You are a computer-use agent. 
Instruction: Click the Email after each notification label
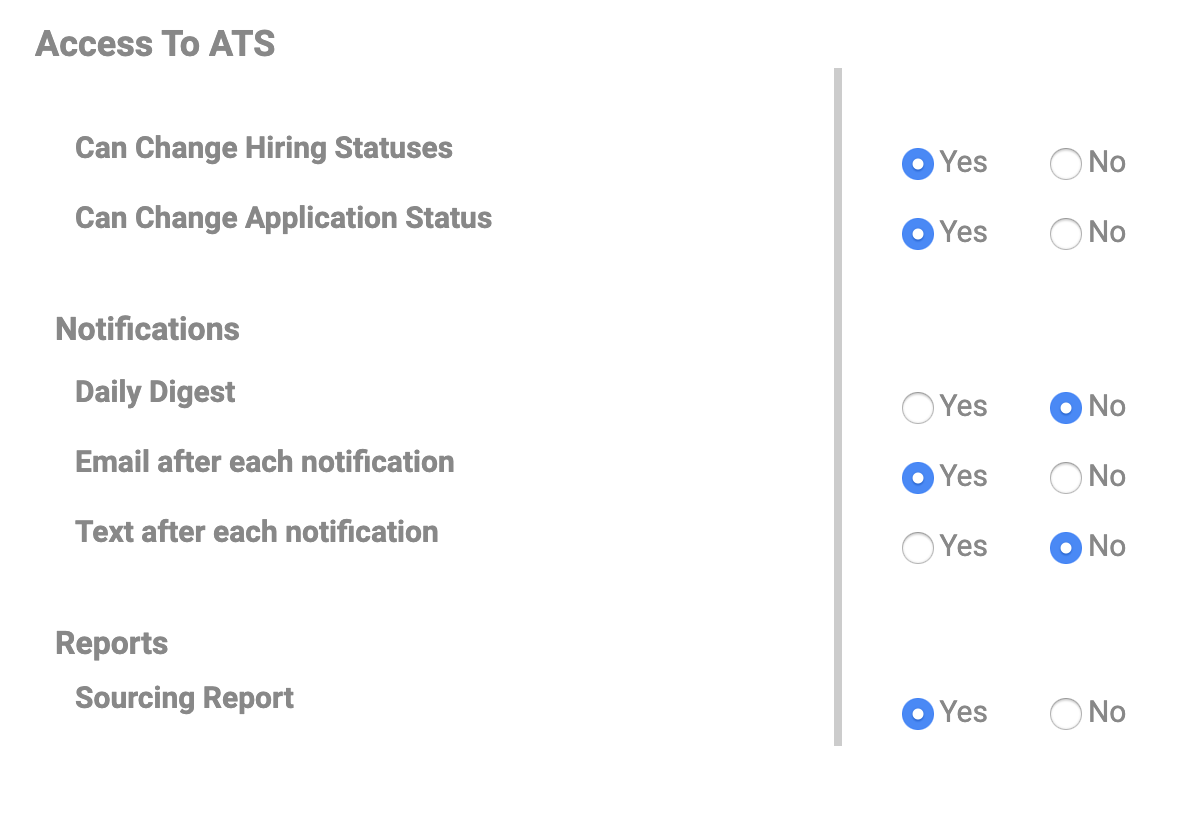pyautogui.click(x=264, y=462)
